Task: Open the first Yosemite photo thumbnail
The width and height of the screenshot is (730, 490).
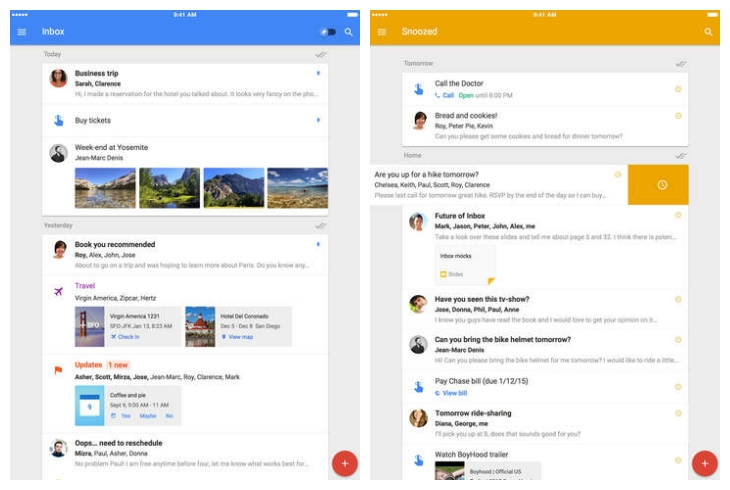Action: pos(105,188)
